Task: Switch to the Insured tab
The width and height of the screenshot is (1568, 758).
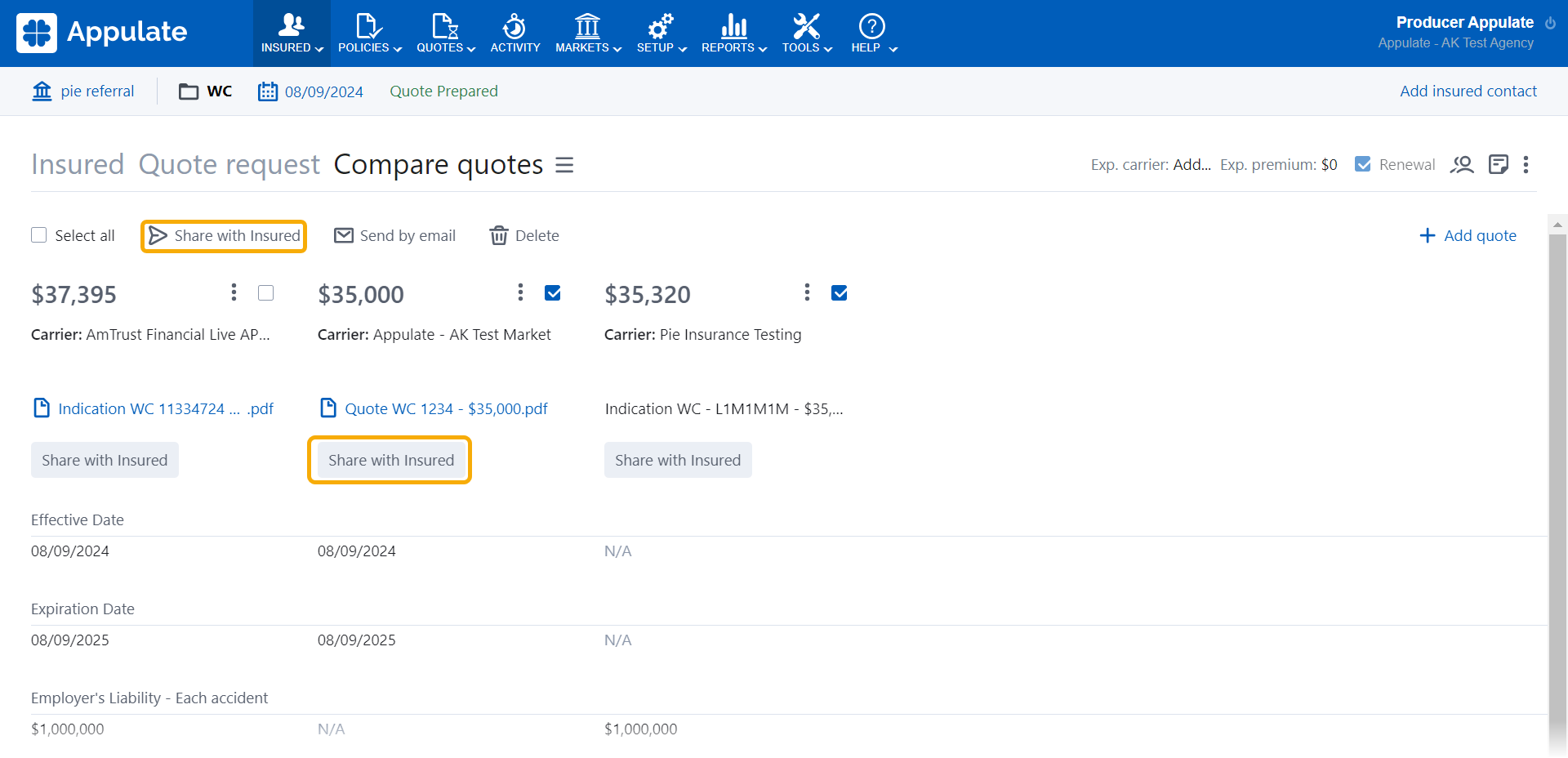Action: (x=78, y=165)
